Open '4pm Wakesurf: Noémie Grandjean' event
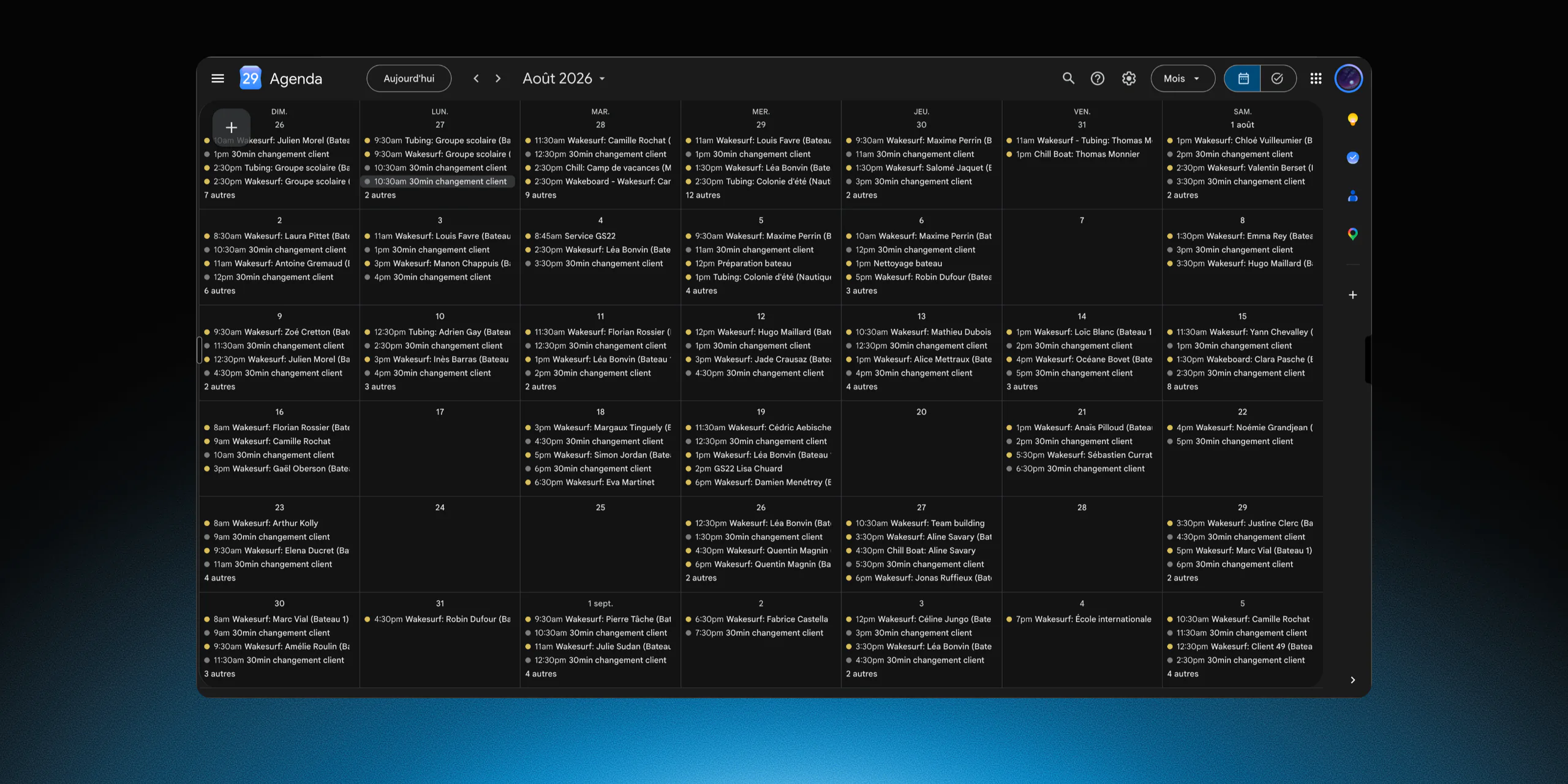The width and height of the screenshot is (1568, 784). tap(1240, 428)
